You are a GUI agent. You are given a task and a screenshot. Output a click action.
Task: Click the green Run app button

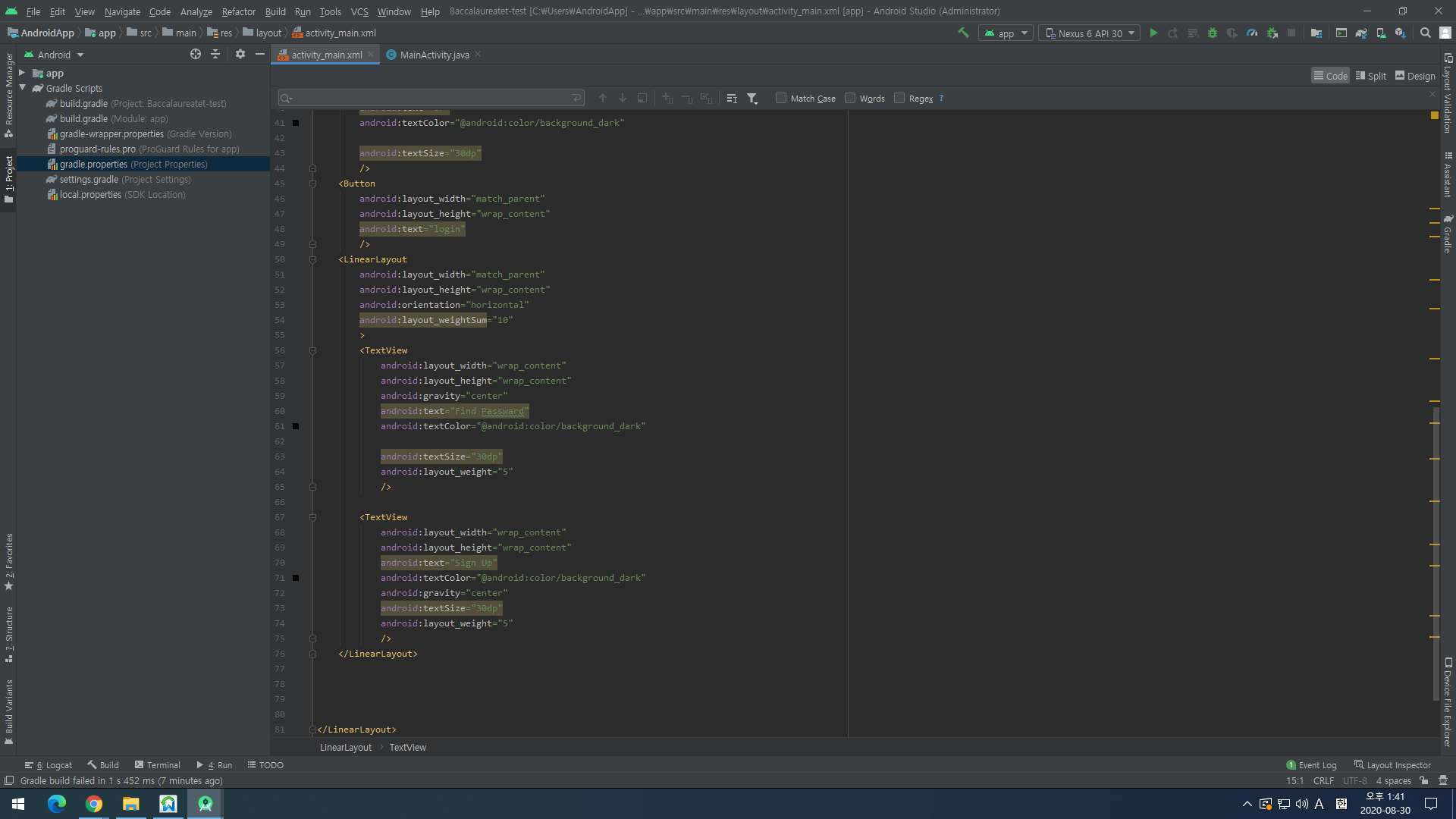pyautogui.click(x=1153, y=33)
